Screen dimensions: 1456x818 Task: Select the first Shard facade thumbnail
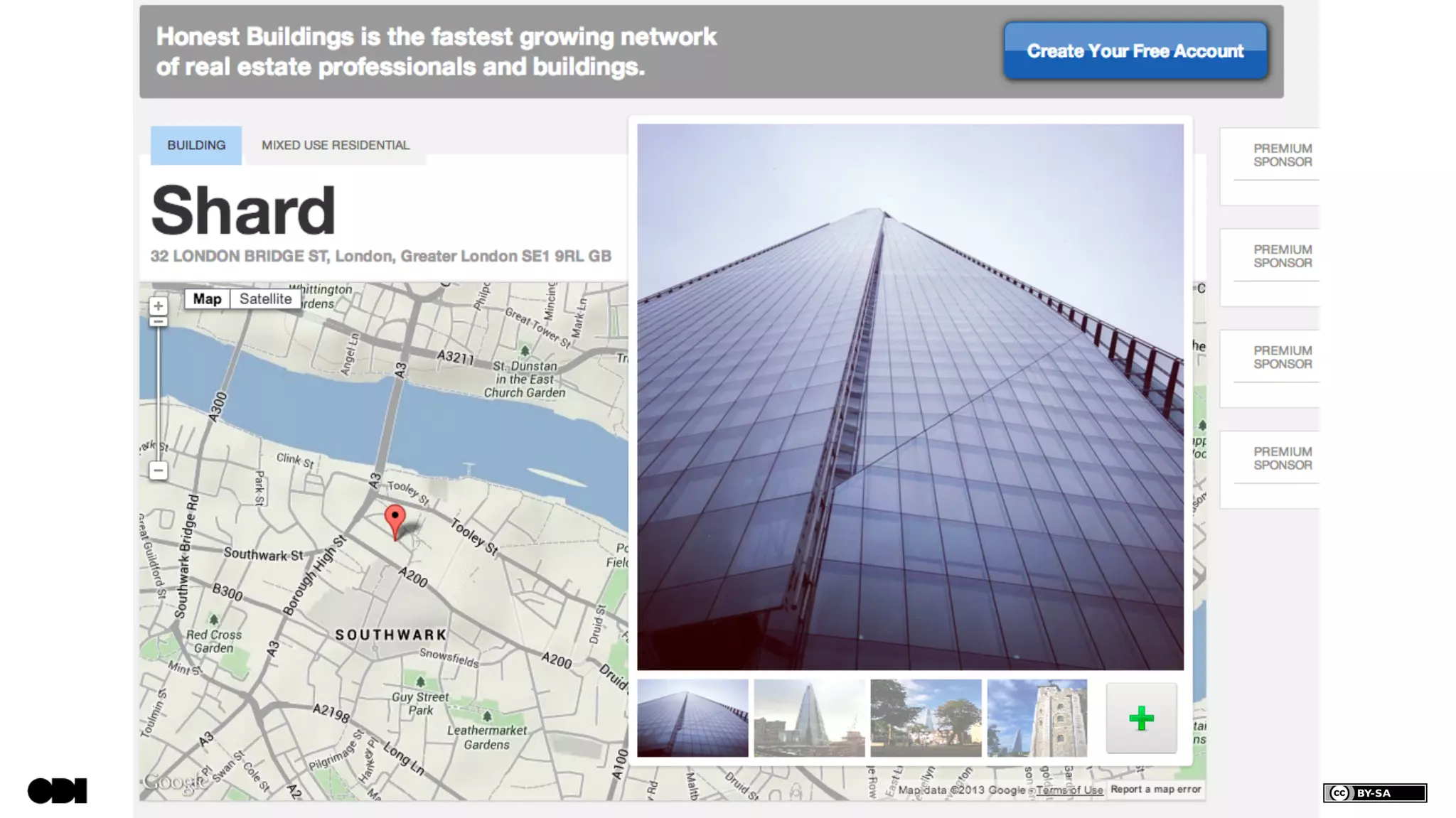pos(692,718)
